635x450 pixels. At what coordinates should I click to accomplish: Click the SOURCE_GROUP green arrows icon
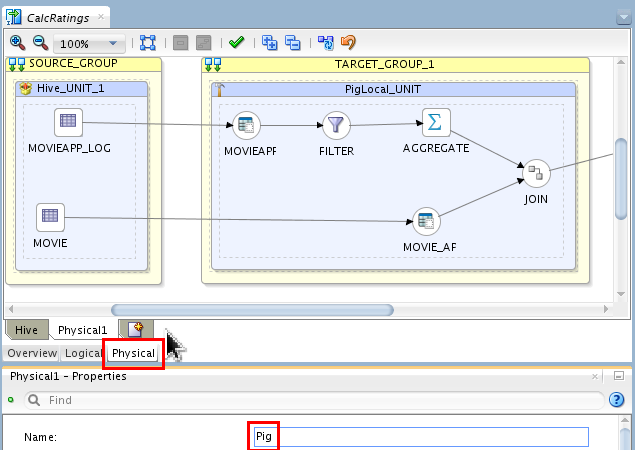pyautogui.click(x=17, y=65)
